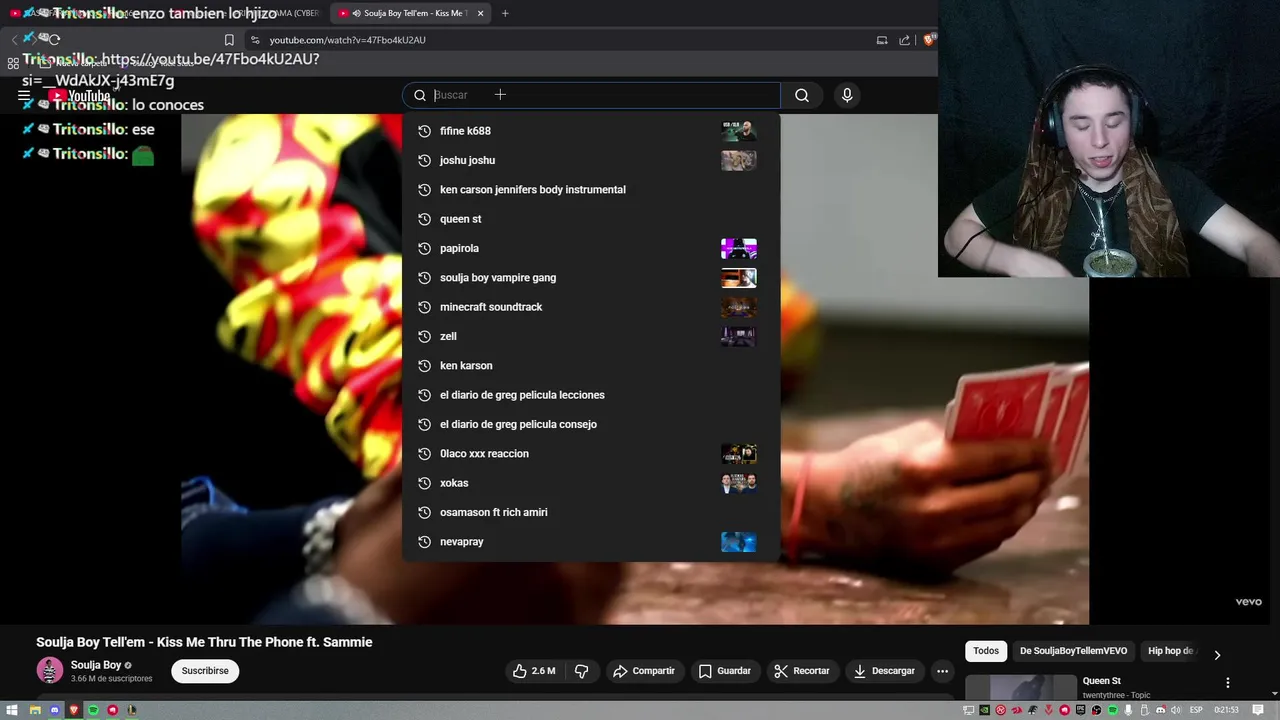Open Windows Start menu
This screenshot has width=1280, height=720.
coord(12,710)
